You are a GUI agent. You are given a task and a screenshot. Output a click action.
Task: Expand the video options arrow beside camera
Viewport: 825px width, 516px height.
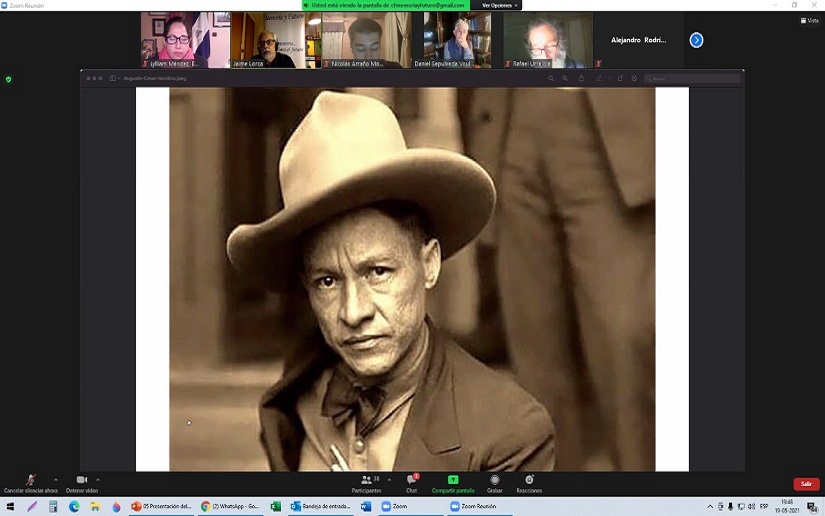click(98, 479)
